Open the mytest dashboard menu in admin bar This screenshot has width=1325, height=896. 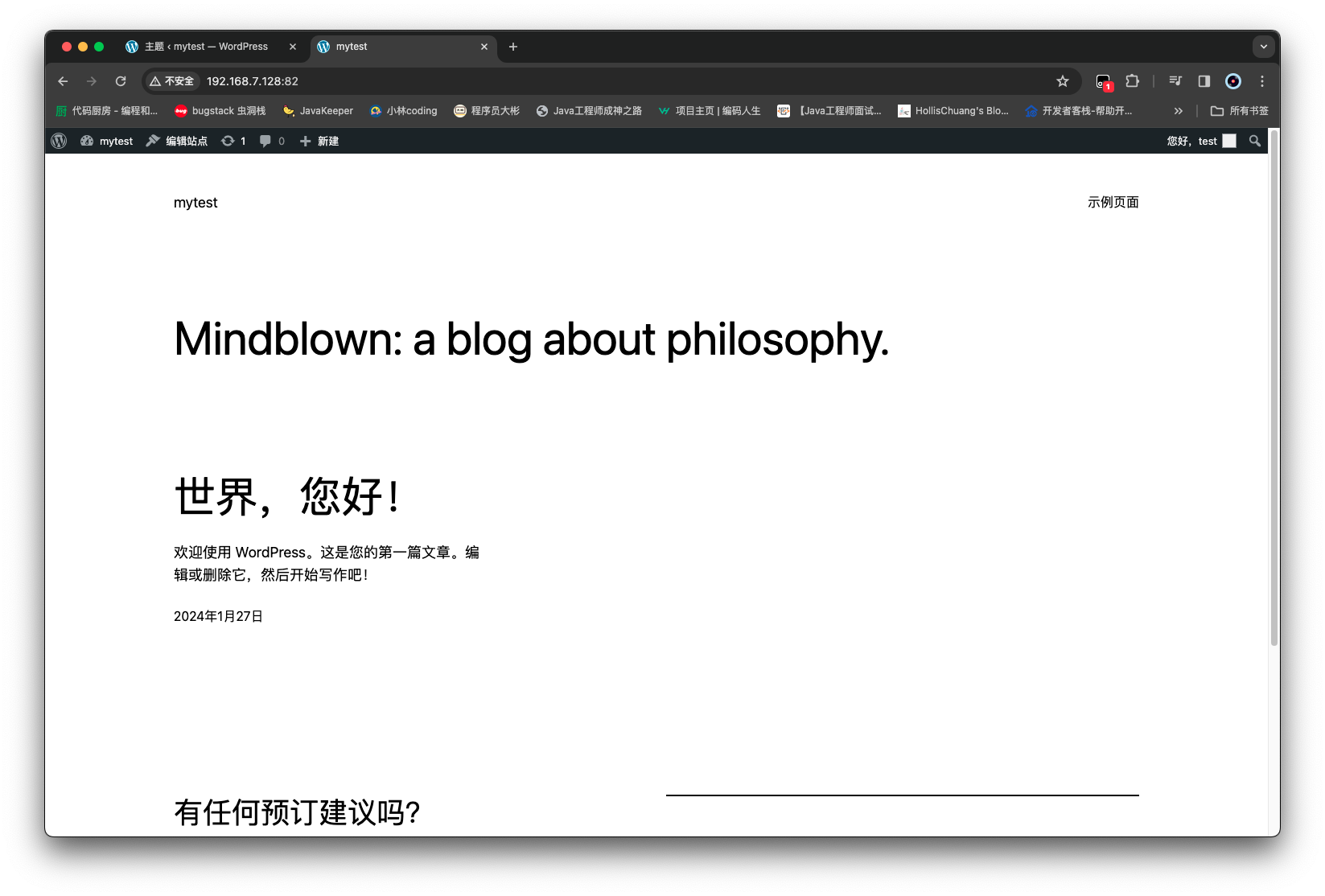(107, 141)
